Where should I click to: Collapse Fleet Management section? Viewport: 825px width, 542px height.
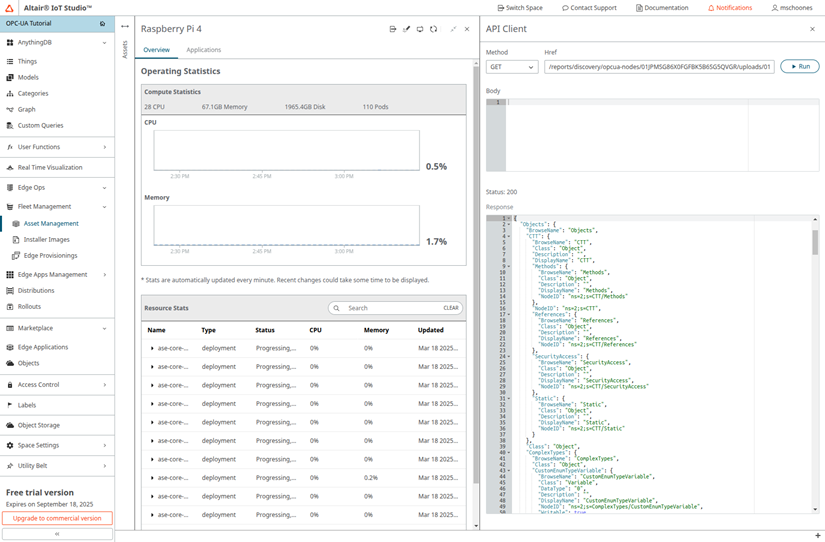[x=105, y=207]
